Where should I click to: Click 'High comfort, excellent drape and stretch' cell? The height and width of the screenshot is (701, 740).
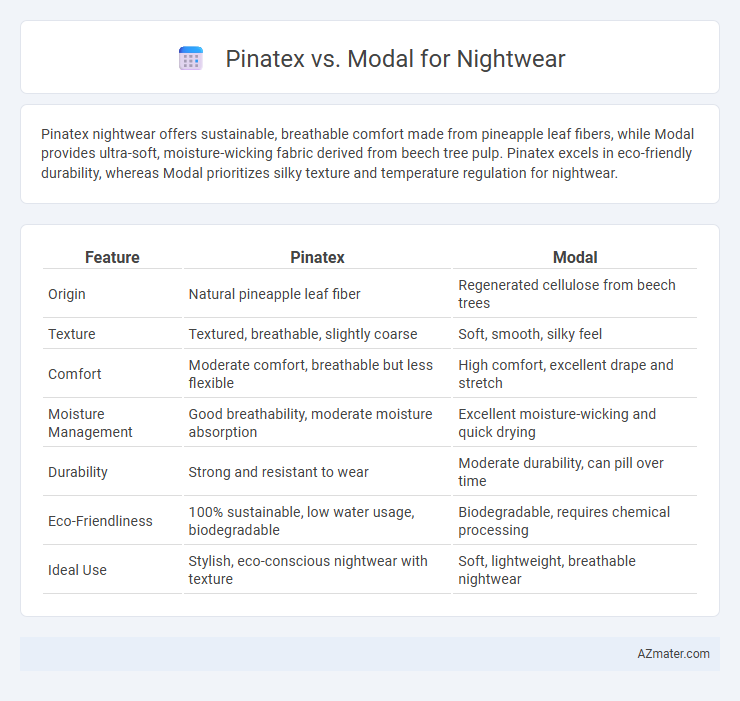(575, 374)
